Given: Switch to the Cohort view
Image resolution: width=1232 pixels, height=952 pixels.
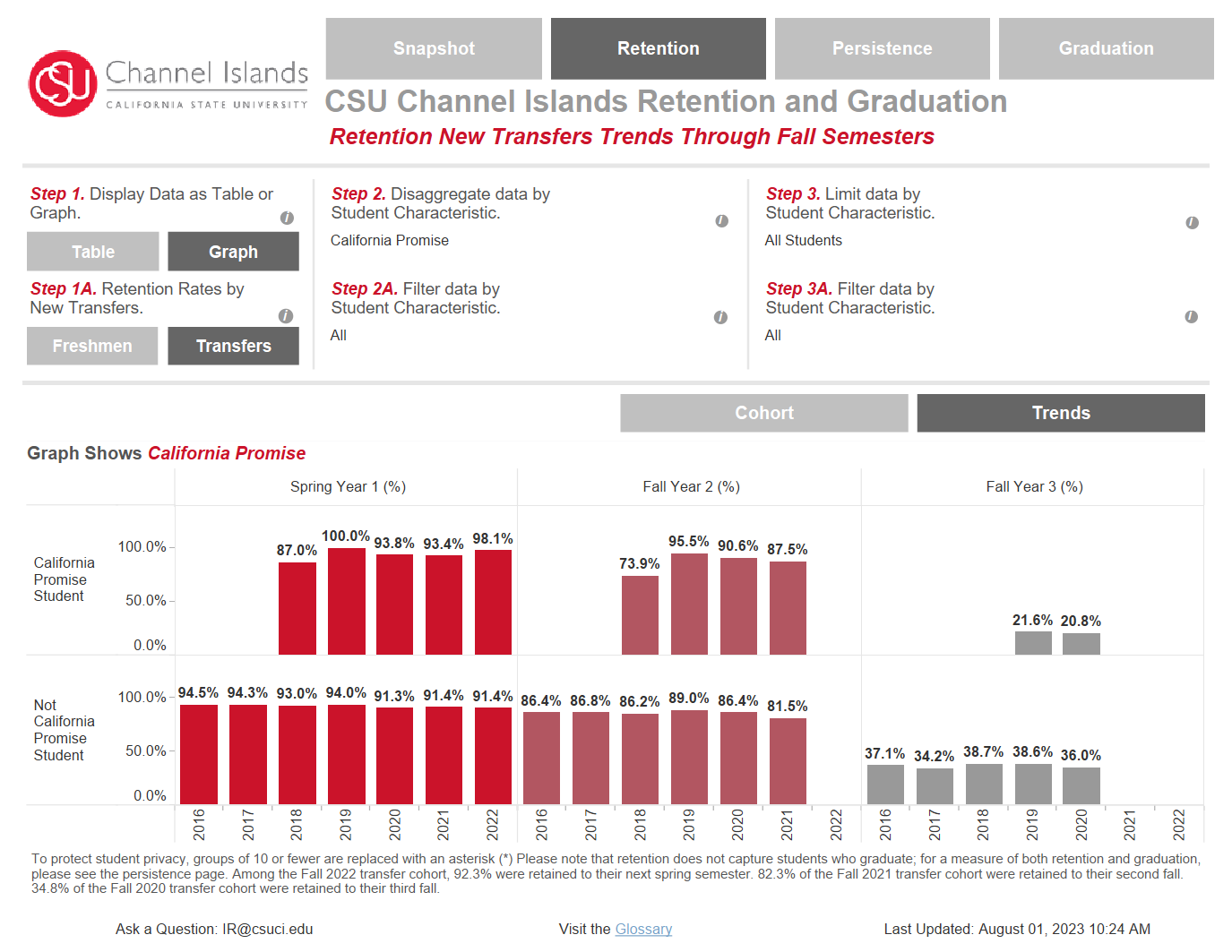Looking at the screenshot, I should [x=764, y=413].
